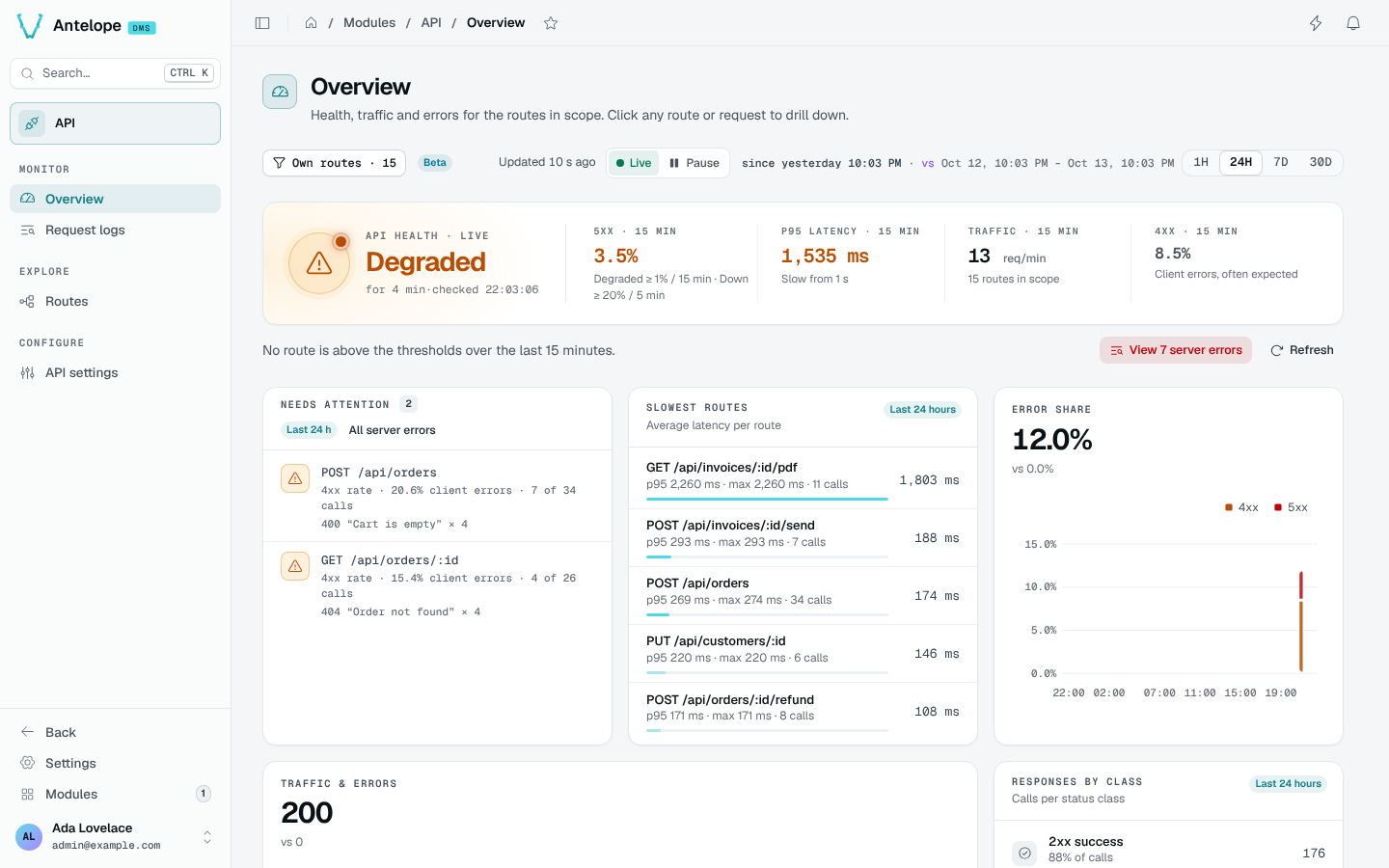
Task: Click the Ada Lovelace avatar
Action: (29, 837)
